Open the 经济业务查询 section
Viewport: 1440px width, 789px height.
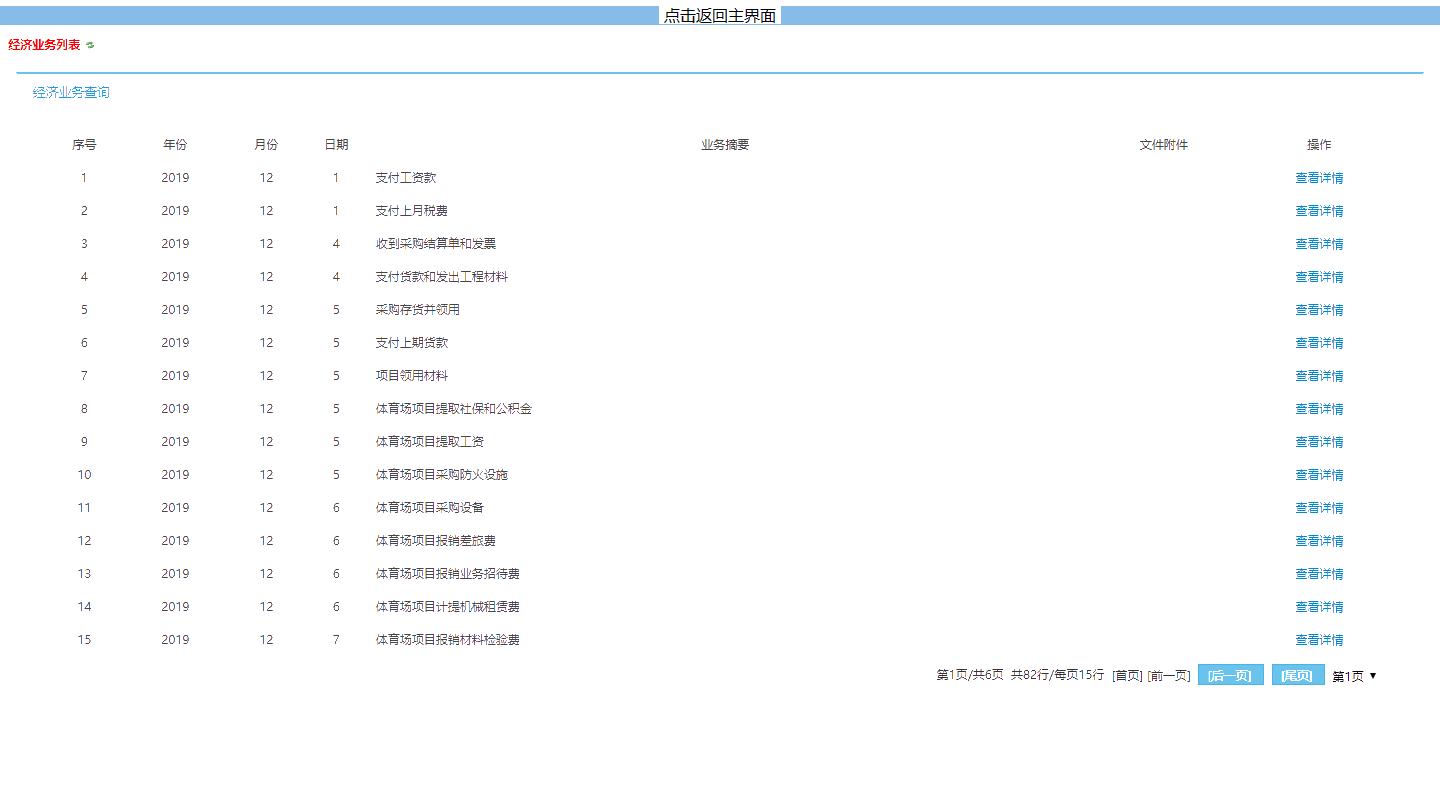click(71, 92)
